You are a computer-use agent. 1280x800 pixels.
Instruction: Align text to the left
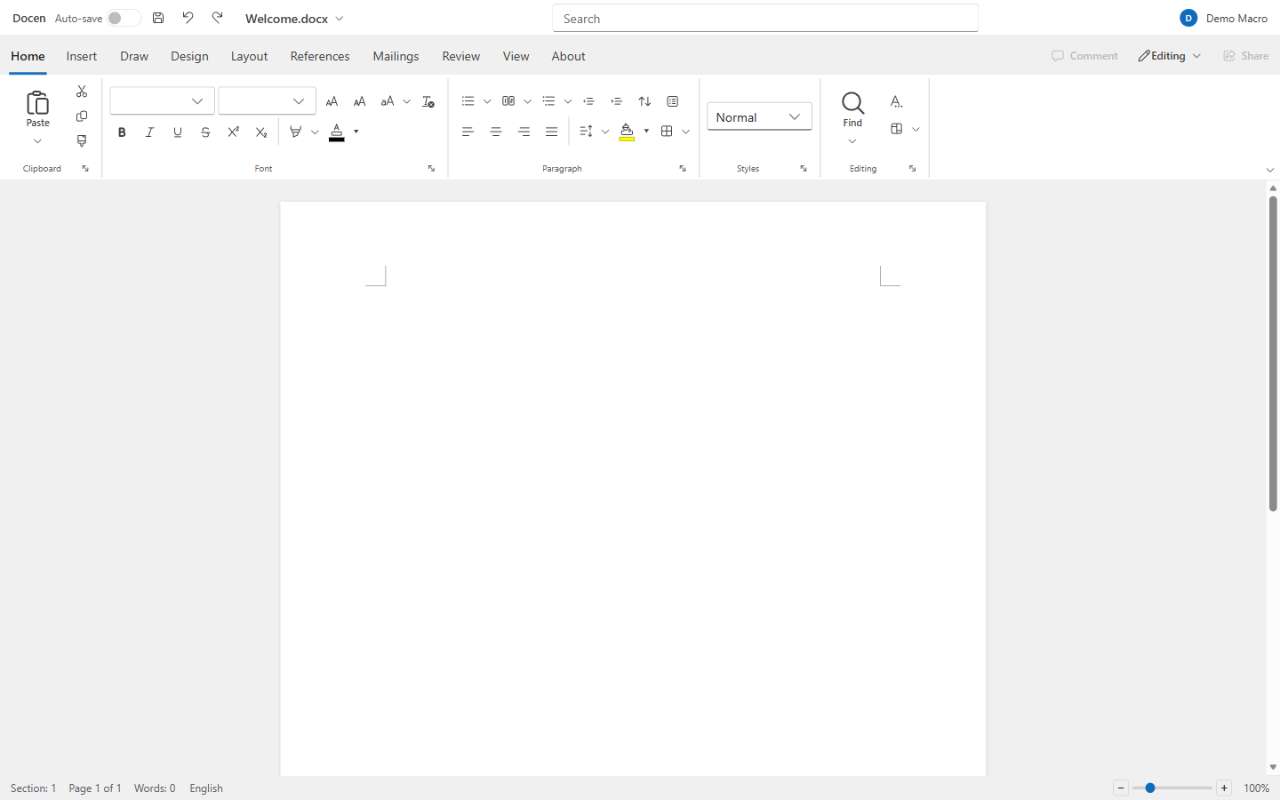[468, 131]
